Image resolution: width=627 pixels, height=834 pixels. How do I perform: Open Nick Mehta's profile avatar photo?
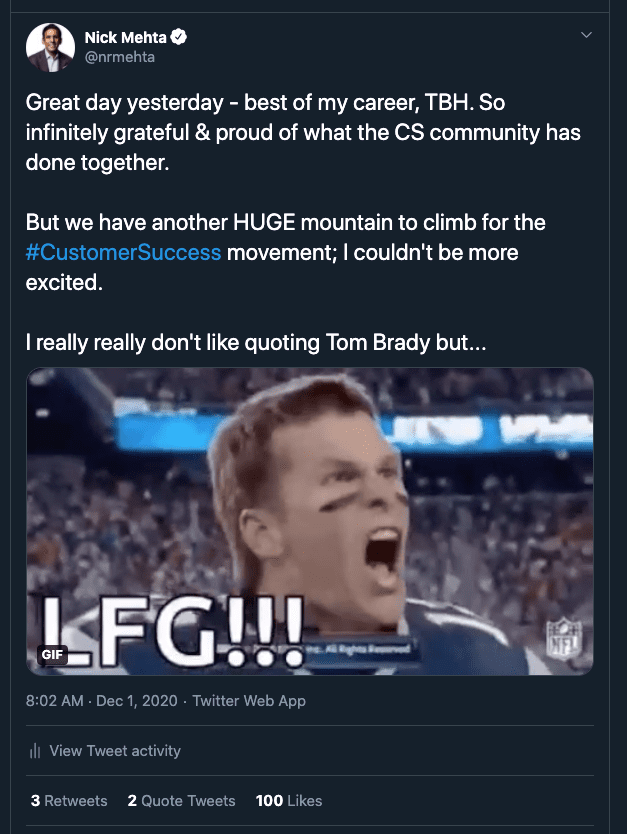click(50, 47)
